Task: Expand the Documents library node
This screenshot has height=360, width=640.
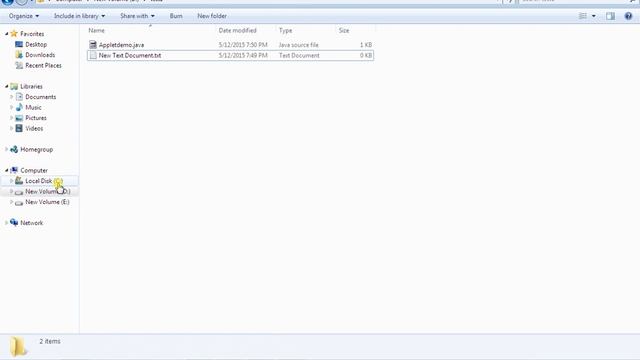Action: tap(11, 97)
